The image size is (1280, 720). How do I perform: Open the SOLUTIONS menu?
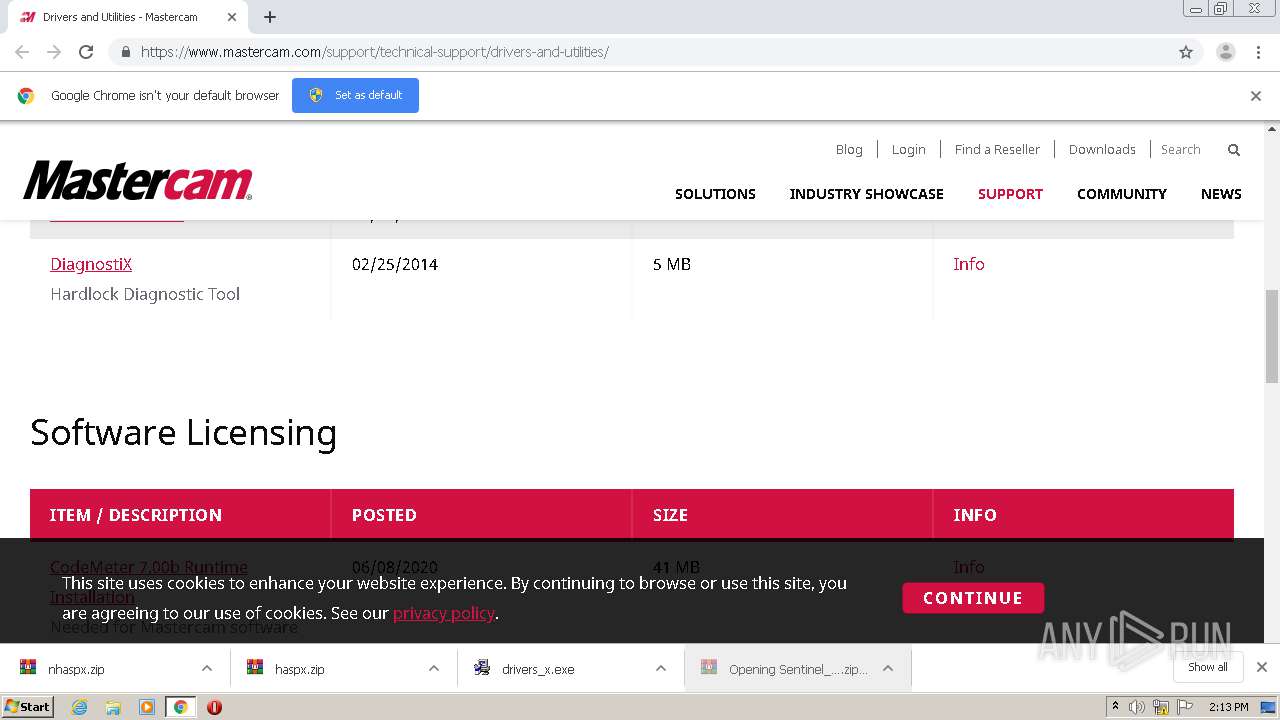click(715, 194)
